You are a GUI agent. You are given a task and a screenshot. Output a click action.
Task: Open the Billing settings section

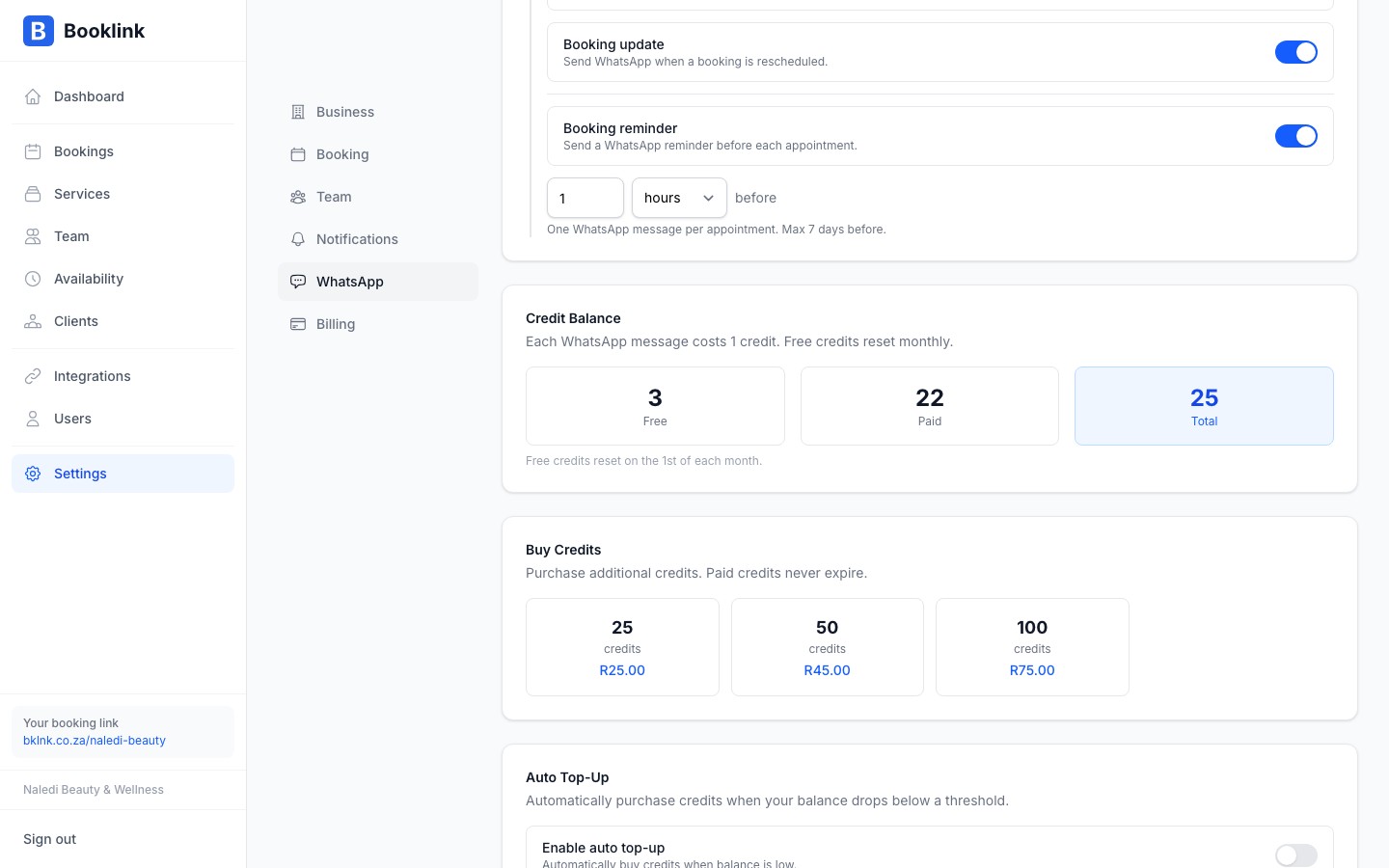[336, 324]
